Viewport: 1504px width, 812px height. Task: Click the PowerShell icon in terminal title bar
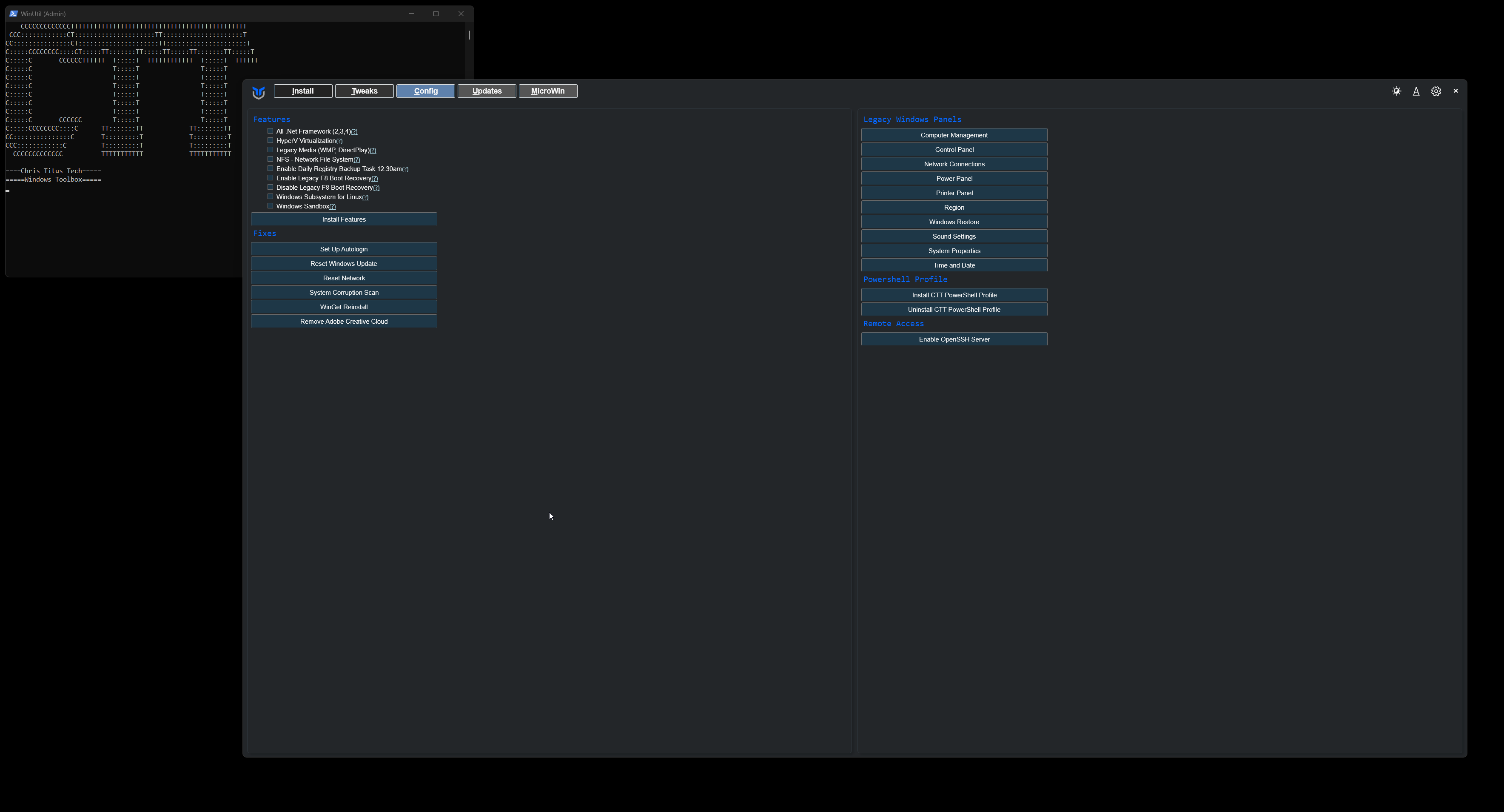tap(13, 14)
